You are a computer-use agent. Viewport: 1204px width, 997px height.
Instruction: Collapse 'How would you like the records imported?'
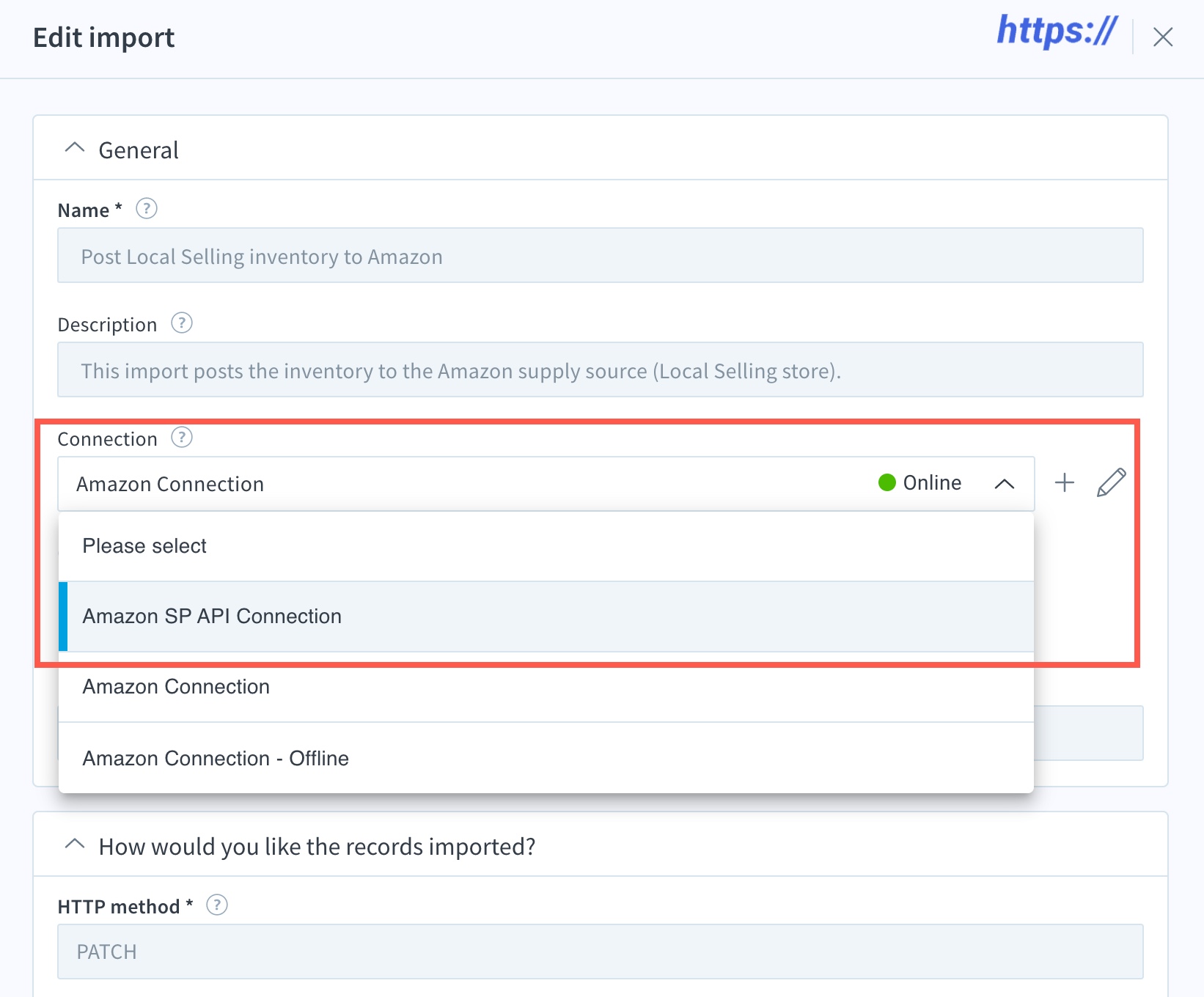[75, 845]
